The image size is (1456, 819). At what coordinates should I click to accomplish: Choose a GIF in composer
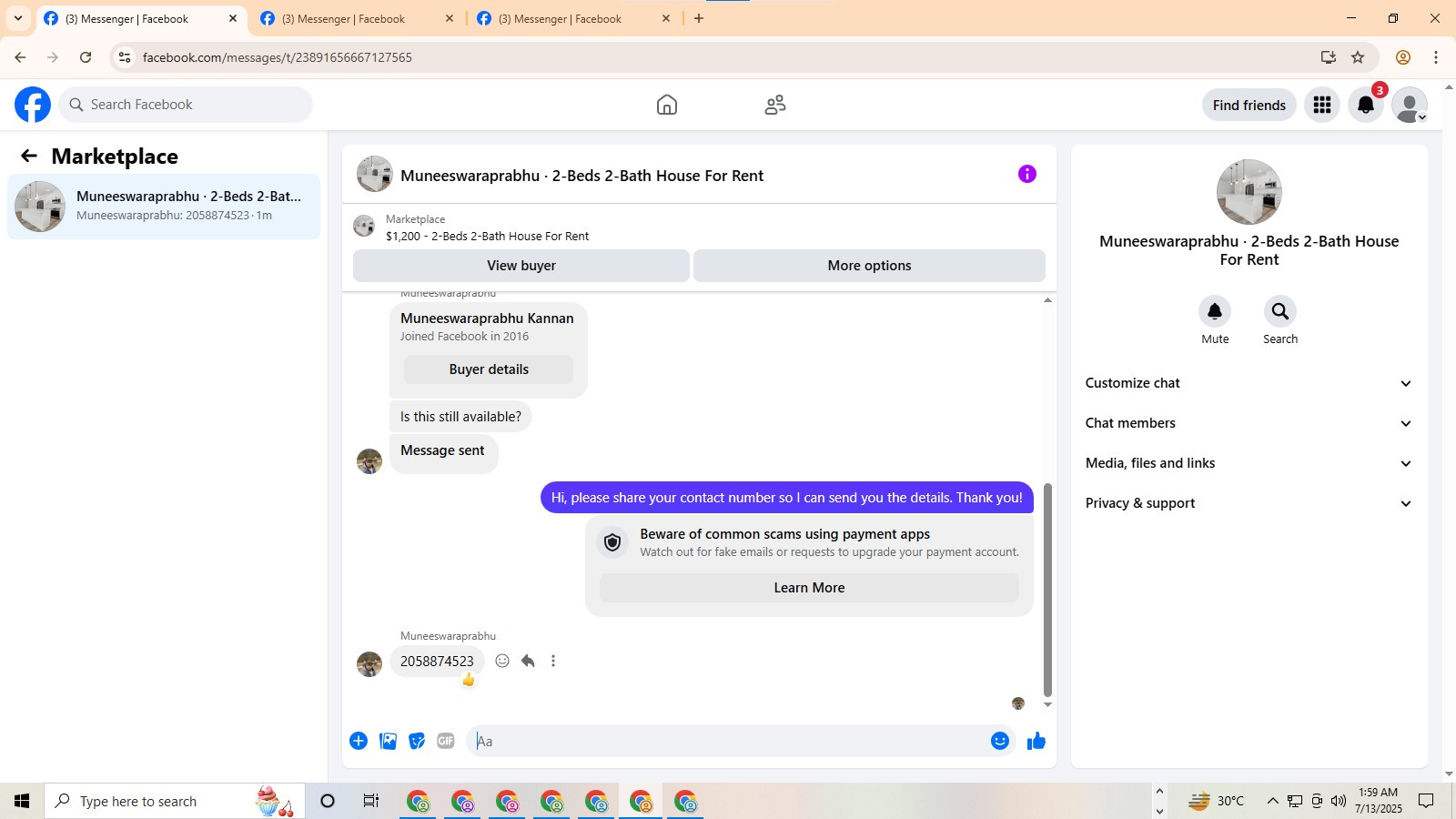coord(446,741)
